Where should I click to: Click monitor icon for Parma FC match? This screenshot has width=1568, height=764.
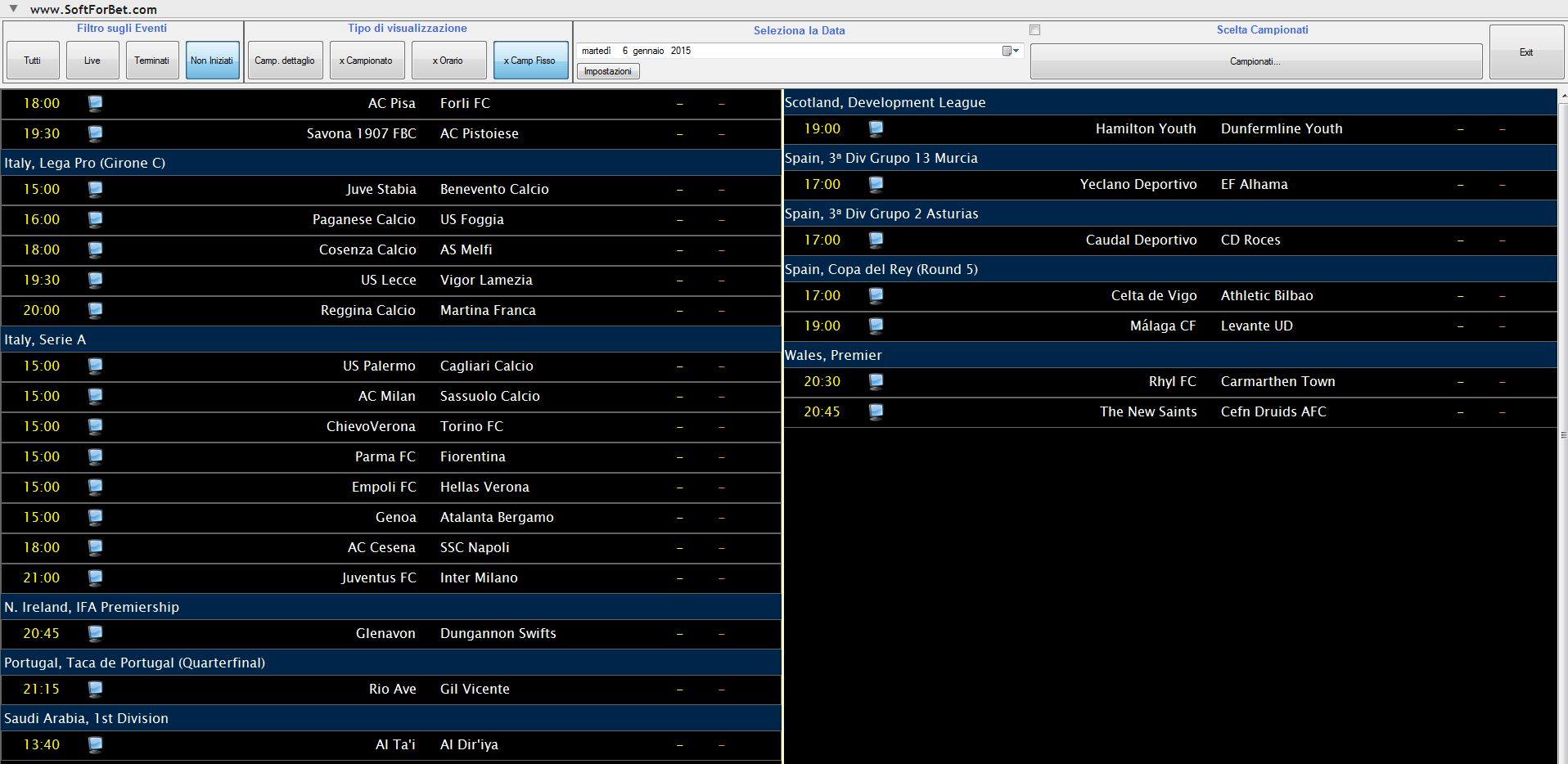tap(95, 456)
